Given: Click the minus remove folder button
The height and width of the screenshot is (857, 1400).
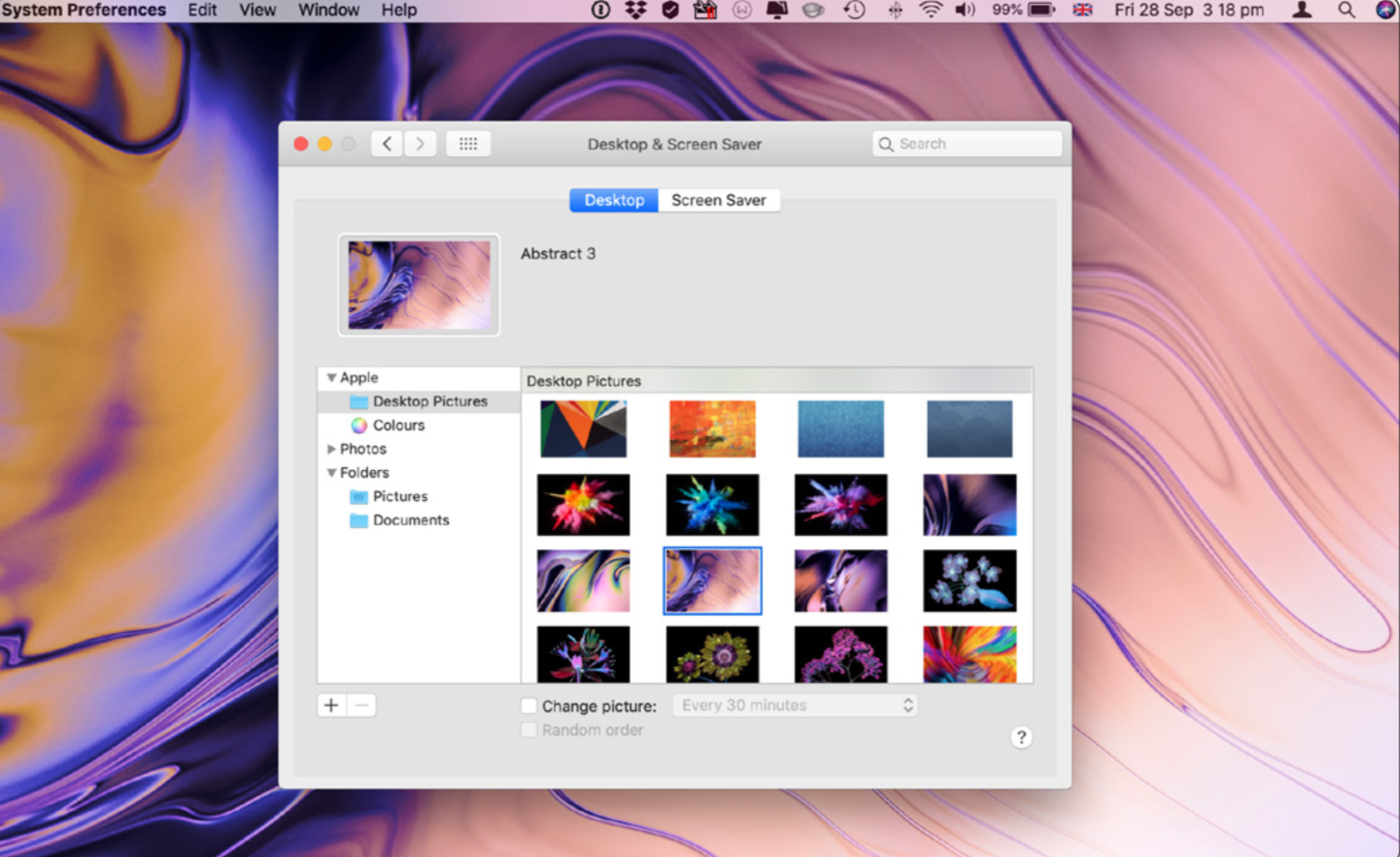Looking at the screenshot, I should pyautogui.click(x=362, y=705).
